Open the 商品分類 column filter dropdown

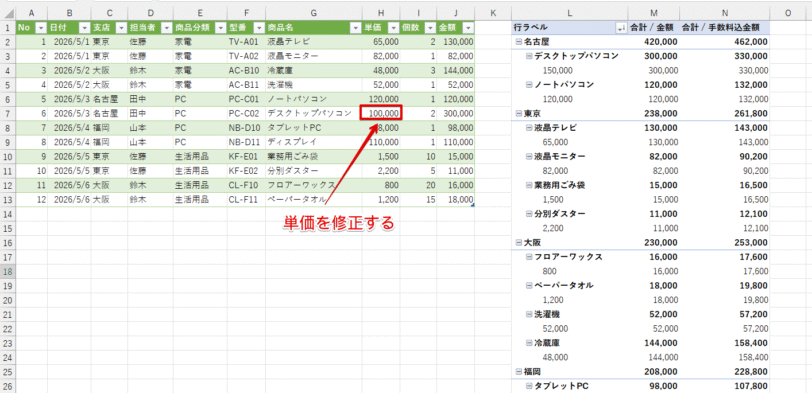tap(220, 28)
